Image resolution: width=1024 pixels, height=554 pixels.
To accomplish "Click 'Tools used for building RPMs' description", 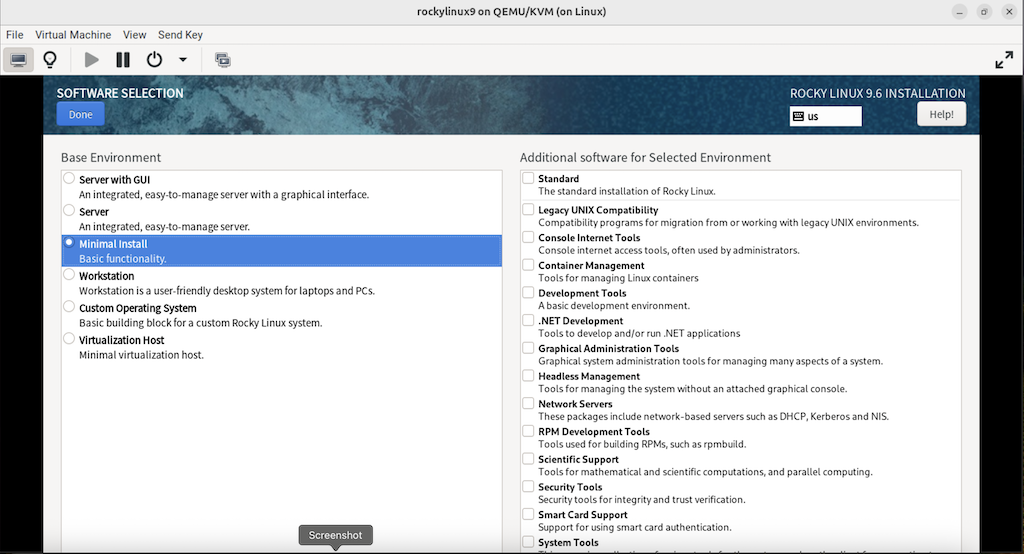I will (x=642, y=444).
